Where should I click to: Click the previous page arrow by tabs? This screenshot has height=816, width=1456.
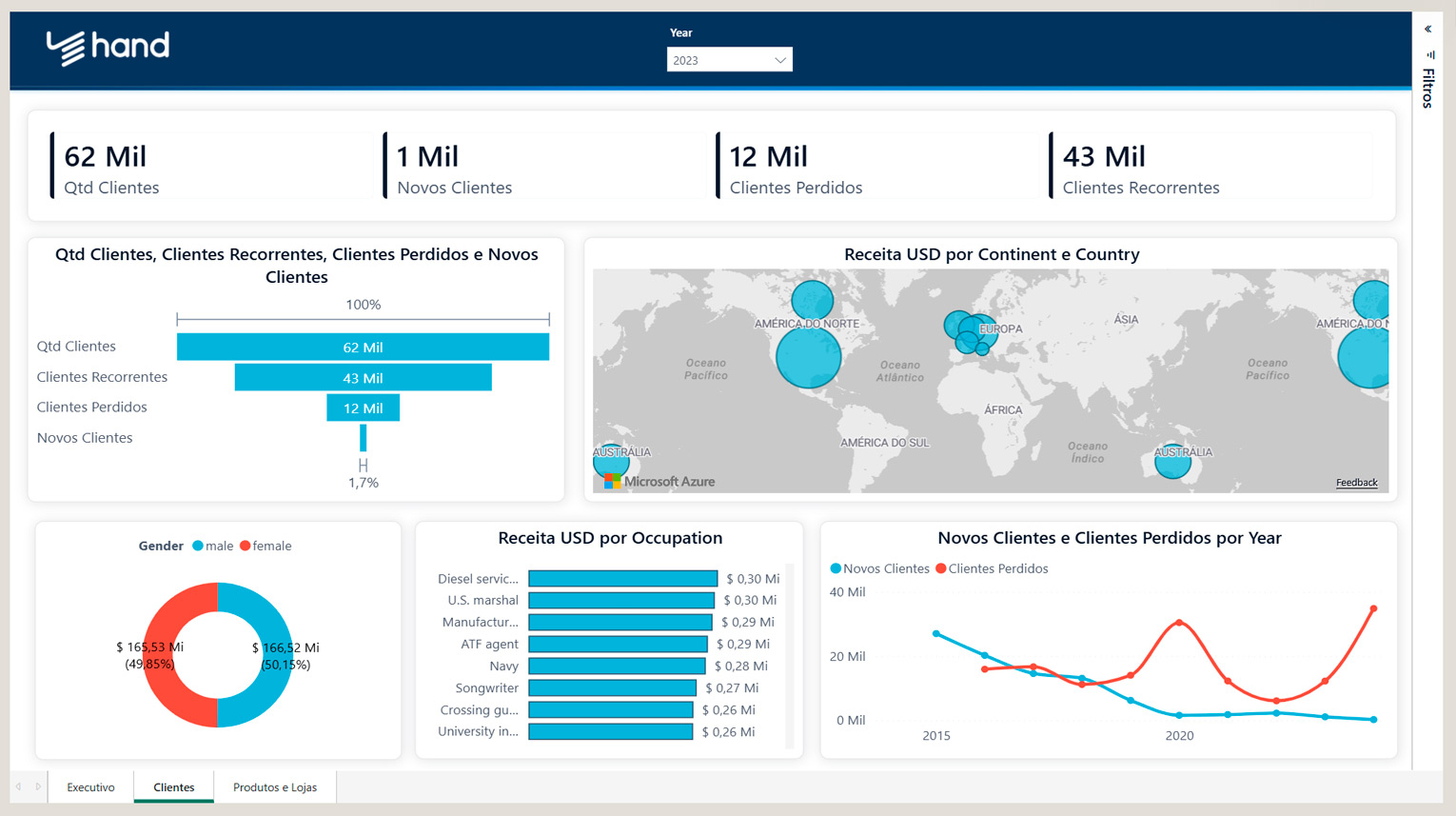tap(19, 786)
